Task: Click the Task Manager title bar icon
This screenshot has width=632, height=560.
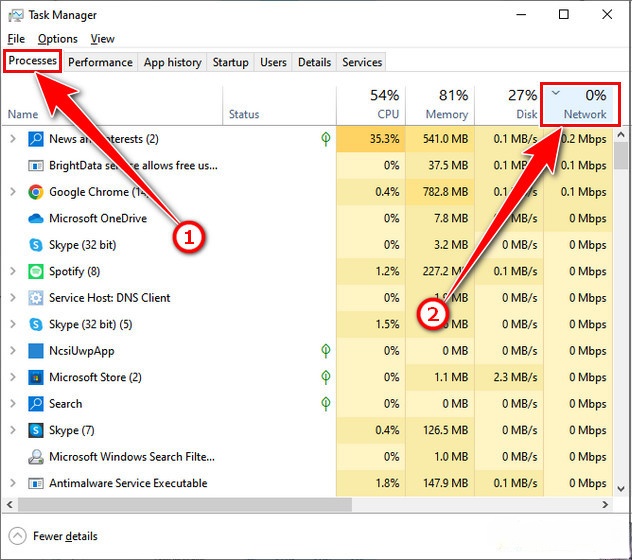Action: pyautogui.click(x=16, y=15)
